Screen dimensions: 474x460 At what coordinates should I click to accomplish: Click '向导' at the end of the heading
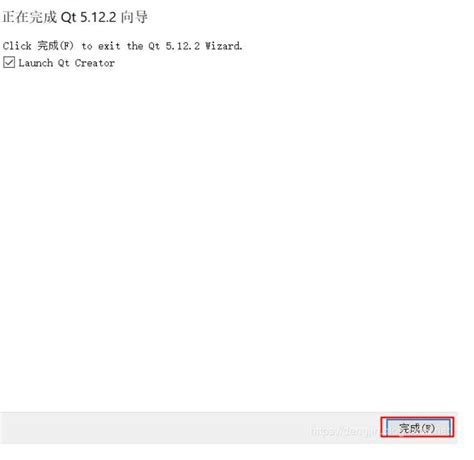pyautogui.click(x=134, y=17)
